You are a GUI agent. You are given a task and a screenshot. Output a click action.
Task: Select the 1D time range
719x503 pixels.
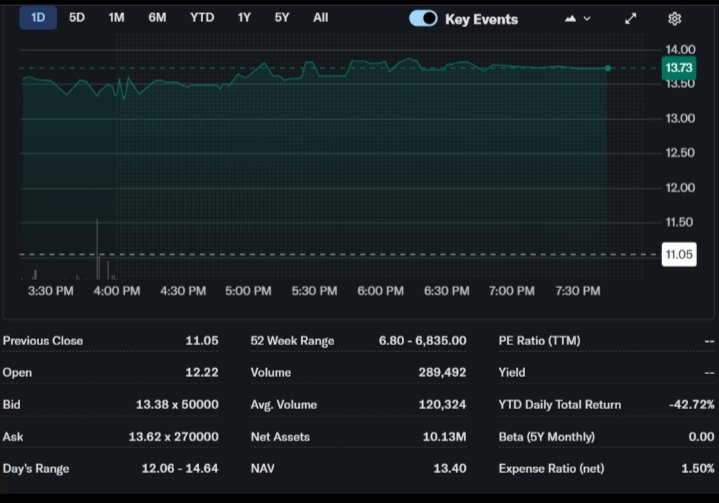pos(38,17)
